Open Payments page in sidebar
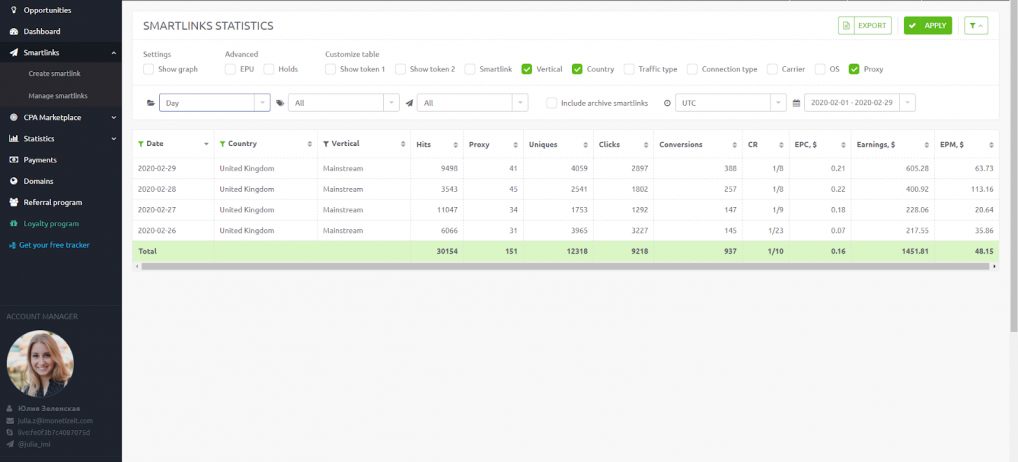Viewport: 1018px width, 462px height. (x=40, y=160)
